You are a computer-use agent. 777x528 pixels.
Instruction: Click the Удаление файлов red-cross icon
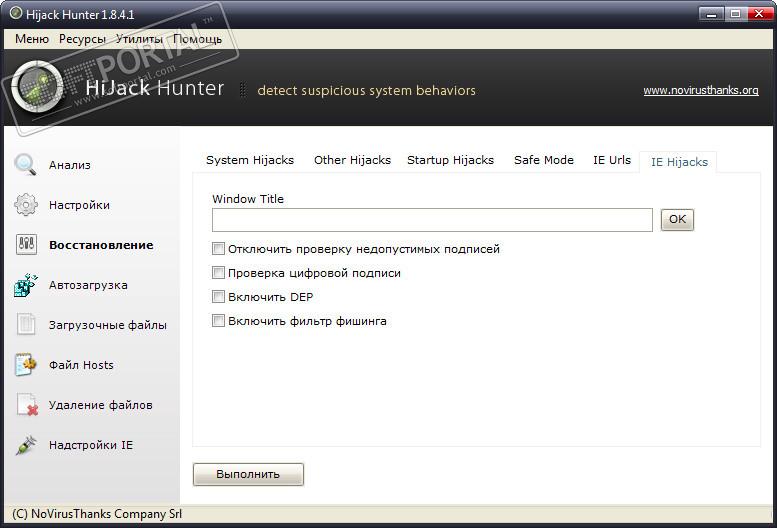pyautogui.click(x=27, y=405)
